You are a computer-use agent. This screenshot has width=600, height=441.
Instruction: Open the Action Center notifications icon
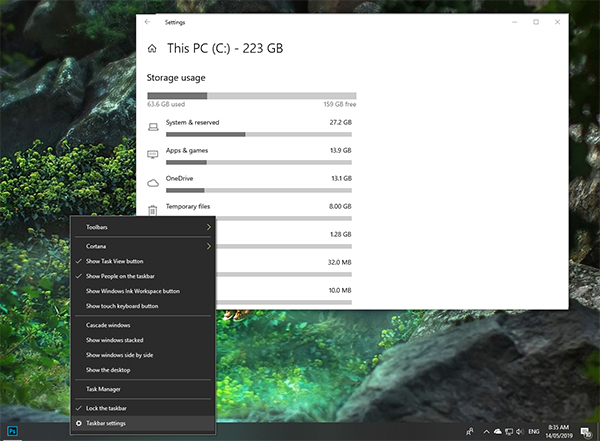pos(586,432)
